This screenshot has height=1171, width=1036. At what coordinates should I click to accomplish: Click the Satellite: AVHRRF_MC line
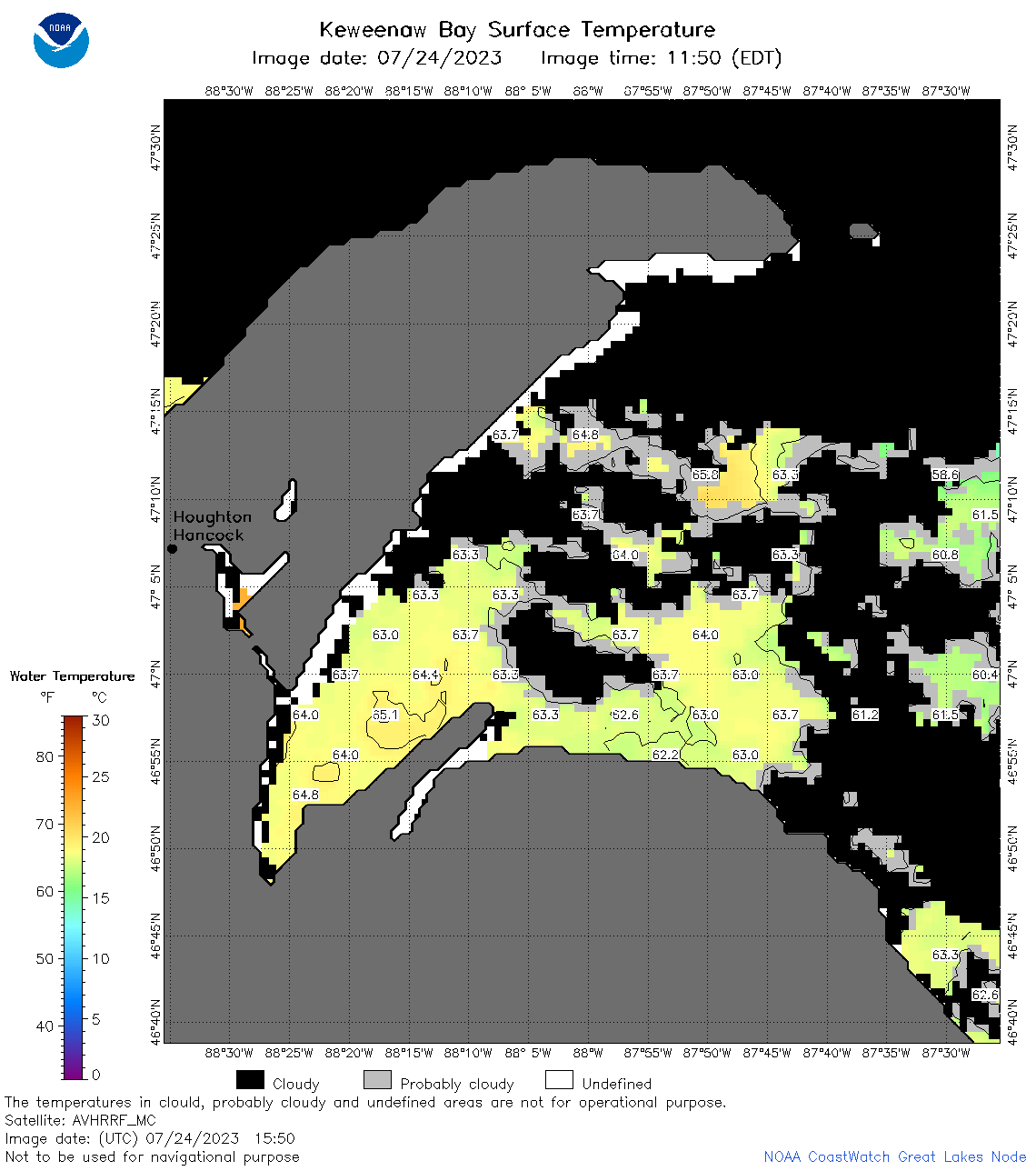point(80,1120)
